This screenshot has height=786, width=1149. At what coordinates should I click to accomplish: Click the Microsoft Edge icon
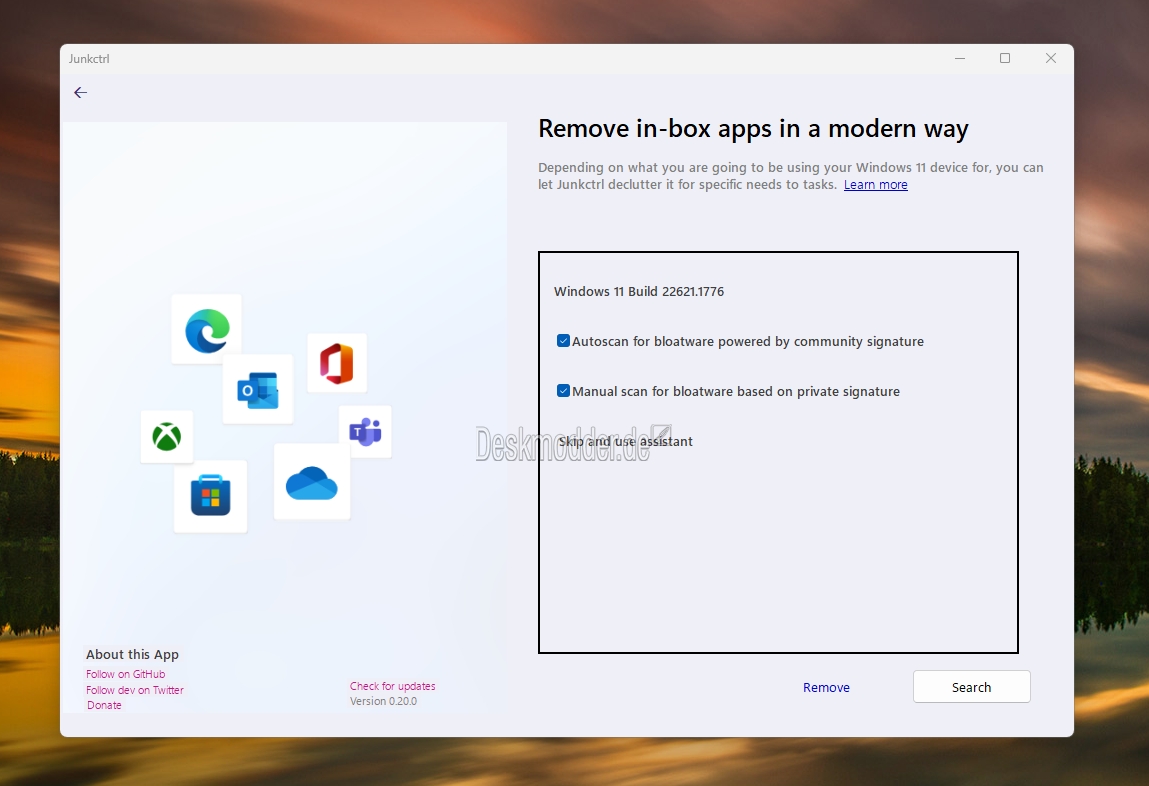207,330
